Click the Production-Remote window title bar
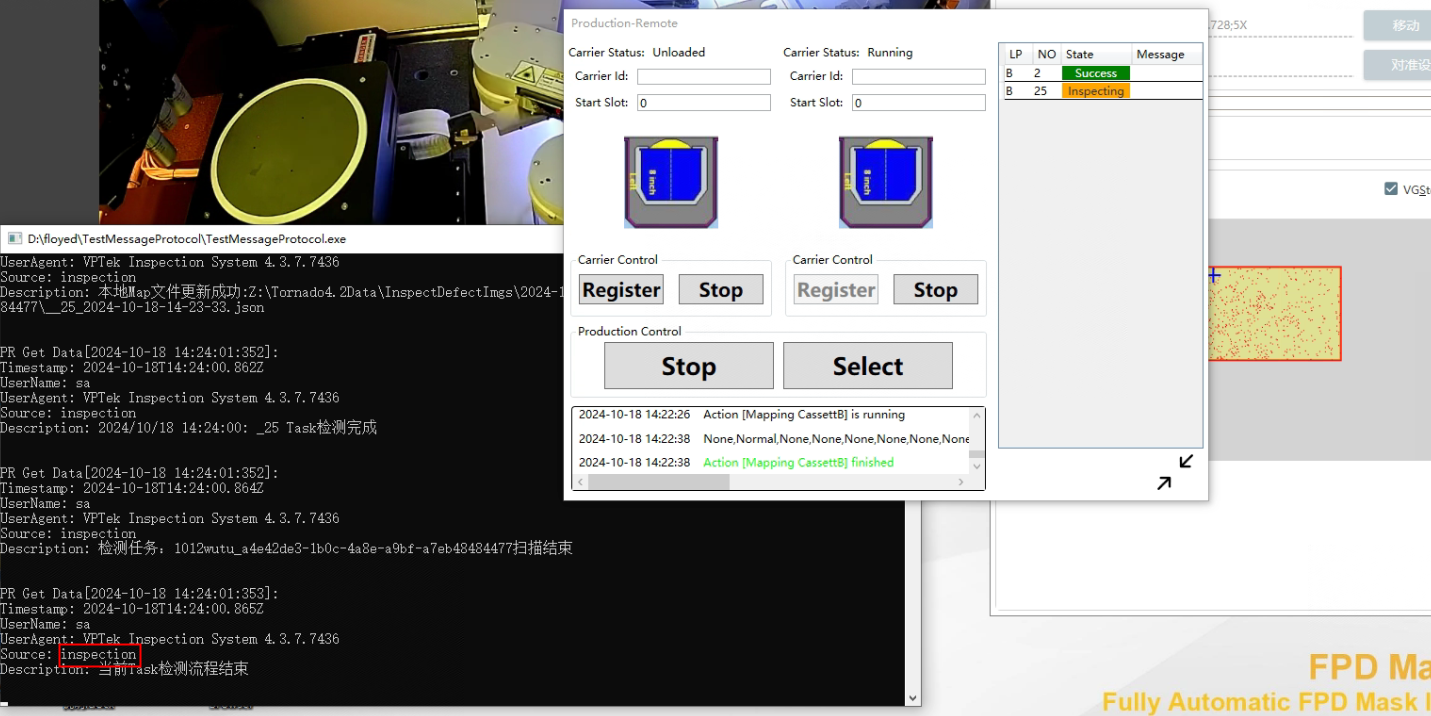 885,23
